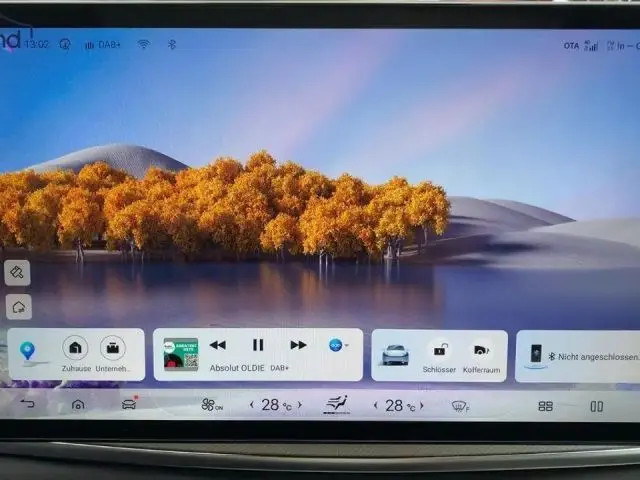Open vehicle settings car icon in bottom bar
Viewport: 640px width, 480px height.
pyautogui.click(x=129, y=405)
